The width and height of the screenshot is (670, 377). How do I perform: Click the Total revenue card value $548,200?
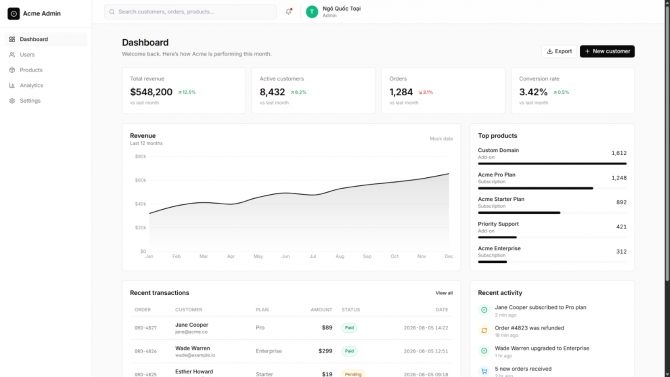click(151, 92)
